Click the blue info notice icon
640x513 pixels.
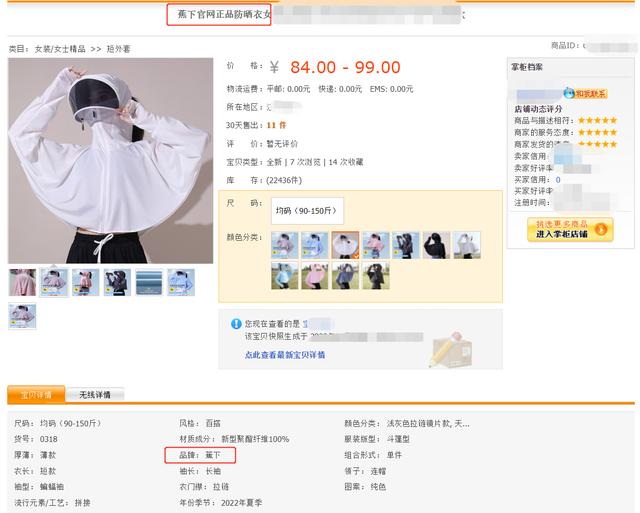click(236, 324)
